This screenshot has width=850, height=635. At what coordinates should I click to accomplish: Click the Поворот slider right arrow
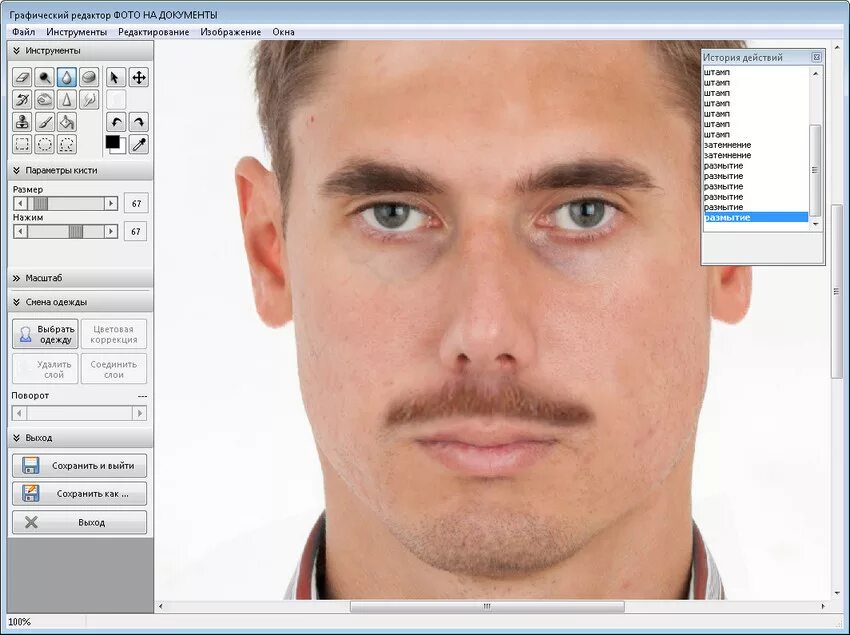coord(139,413)
